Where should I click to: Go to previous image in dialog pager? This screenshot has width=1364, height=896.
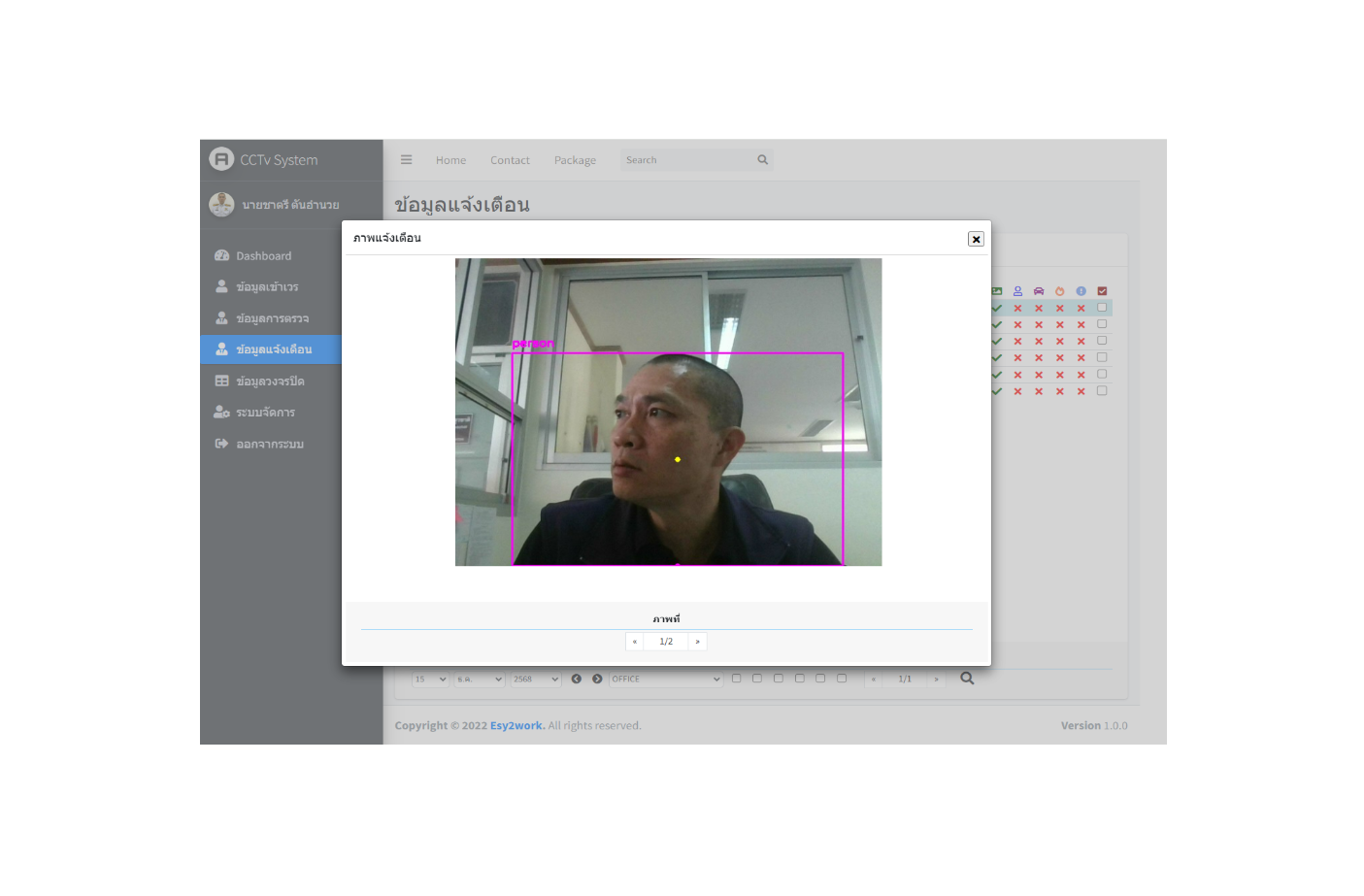coord(635,642)
